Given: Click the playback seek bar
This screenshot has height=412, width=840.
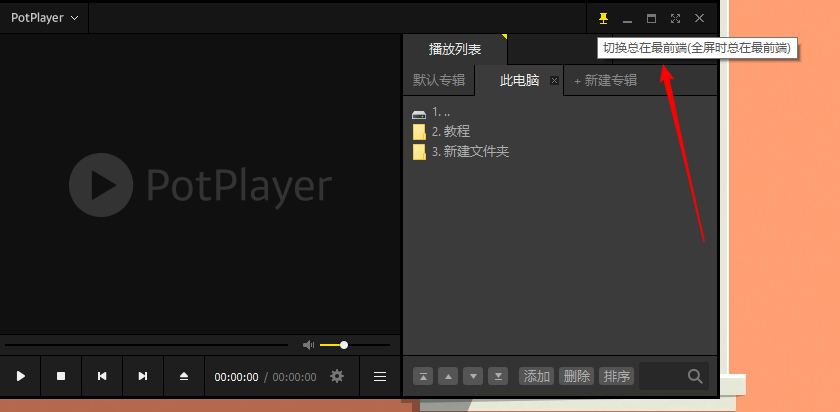Looking at the screenshot, I should pyautogui.click(x=146, y=345).
